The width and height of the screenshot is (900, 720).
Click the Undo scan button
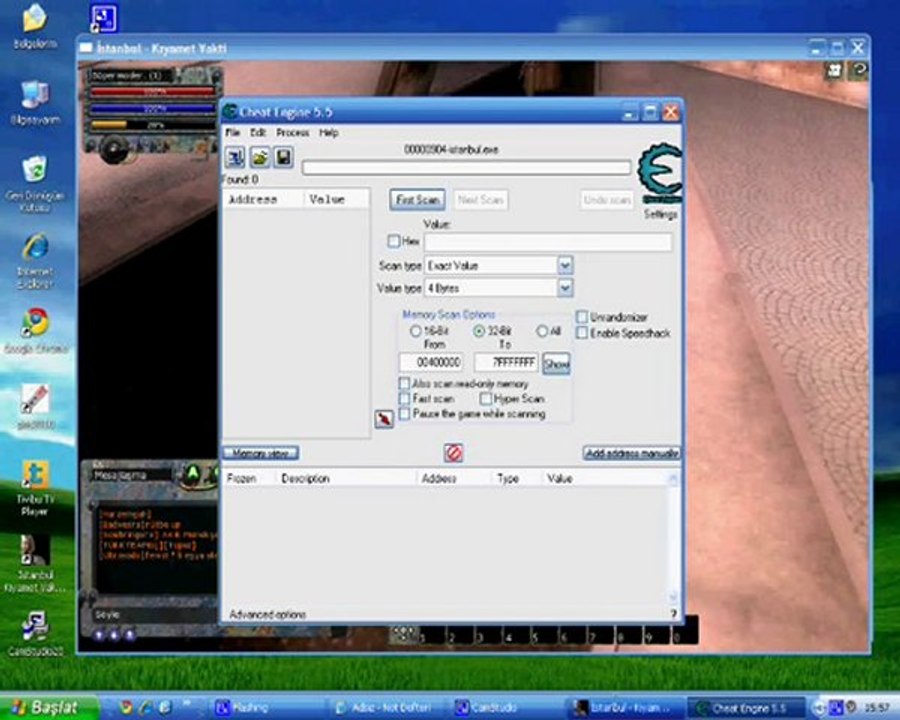607,200
